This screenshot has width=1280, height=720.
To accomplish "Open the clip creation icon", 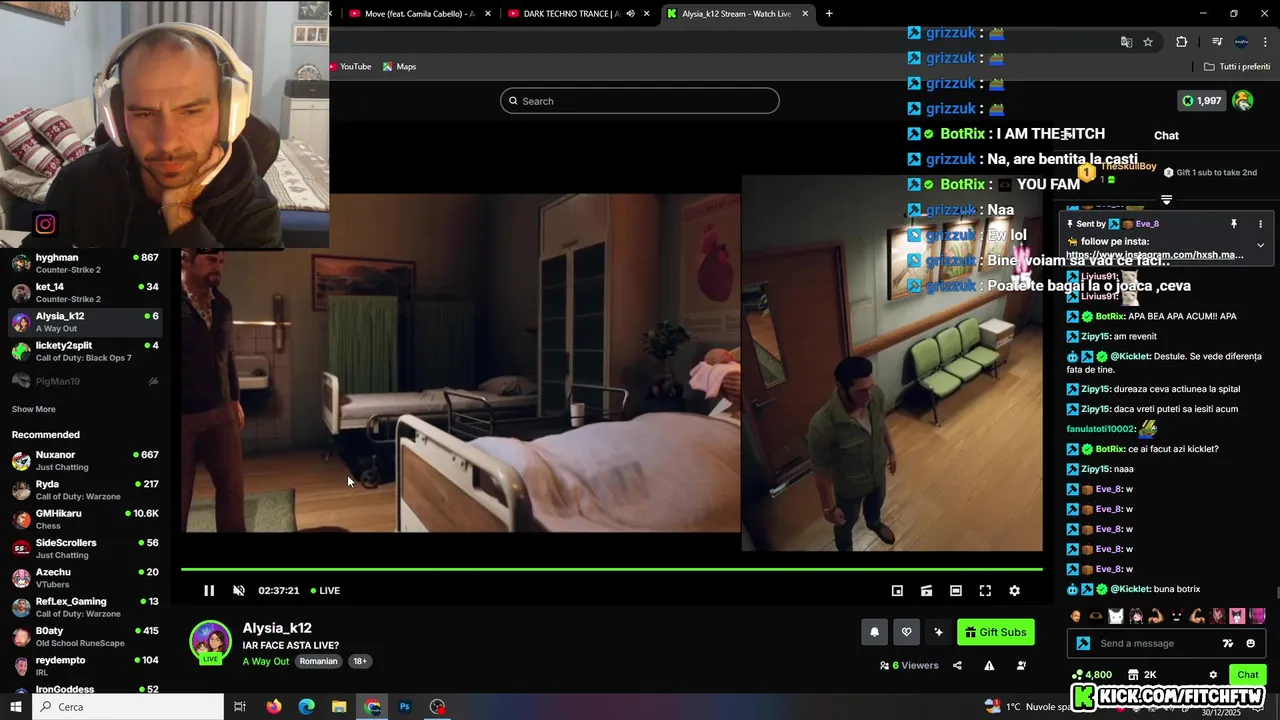I will [x=927, y=591].
